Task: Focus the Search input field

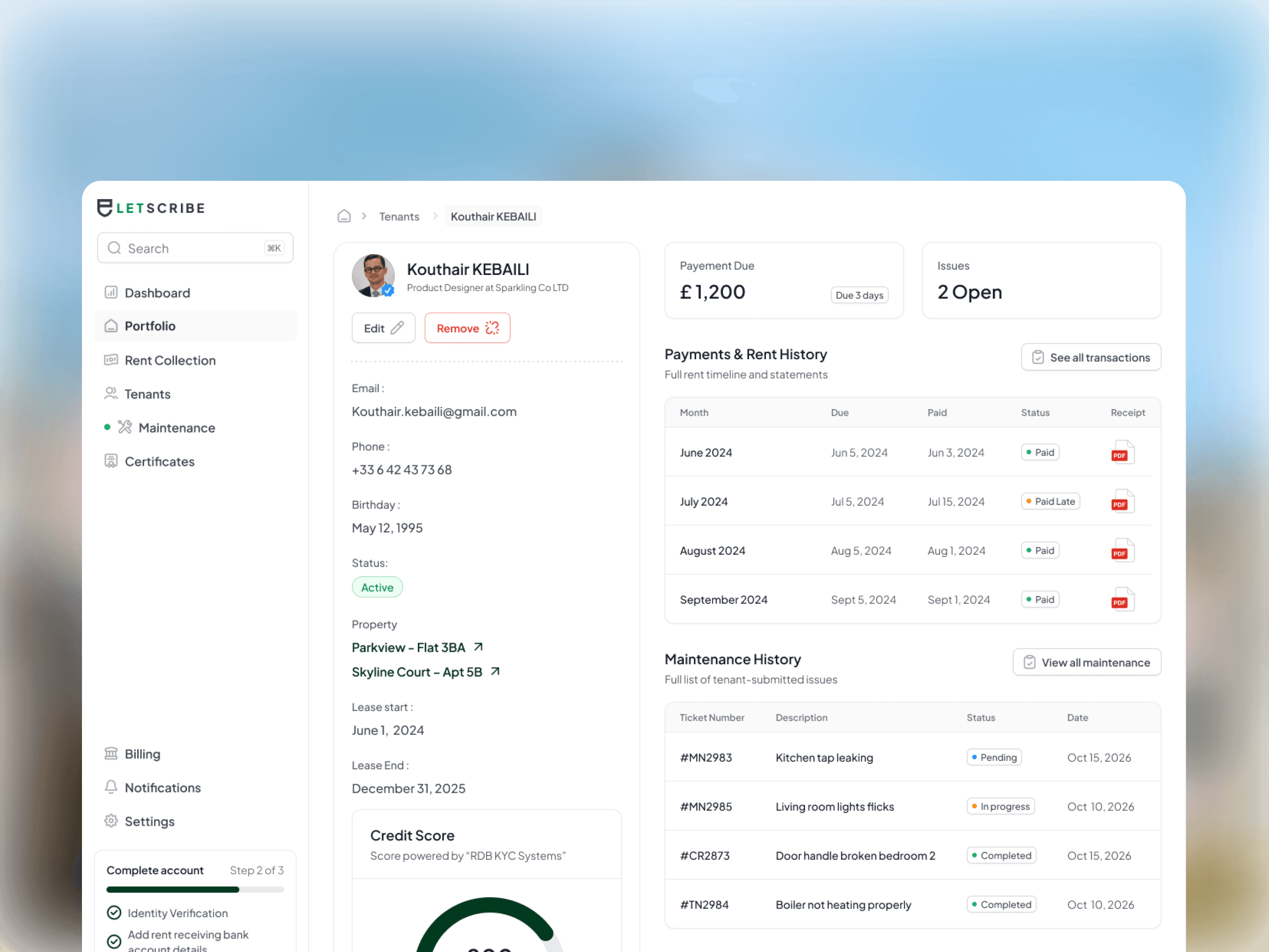Action: [x=195, y=248]
